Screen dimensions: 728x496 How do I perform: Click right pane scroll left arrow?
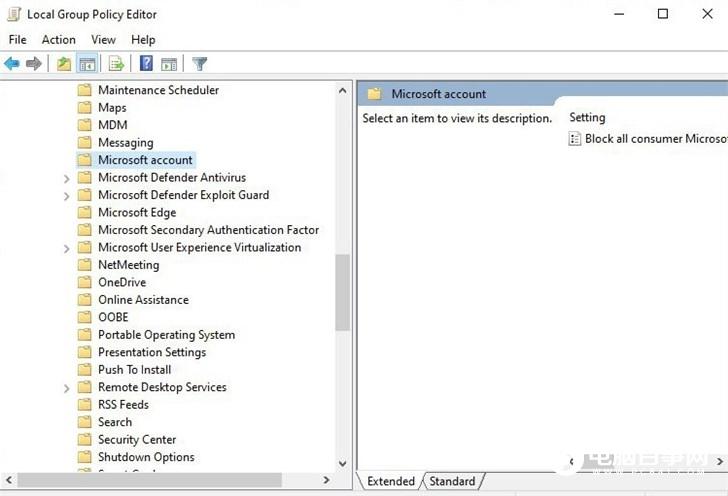(572, 461)
